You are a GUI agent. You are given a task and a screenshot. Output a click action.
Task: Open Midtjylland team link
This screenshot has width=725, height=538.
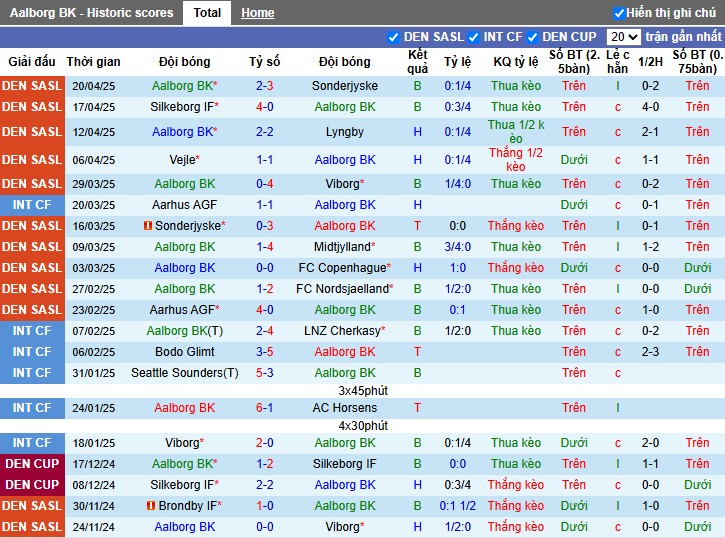344,247
